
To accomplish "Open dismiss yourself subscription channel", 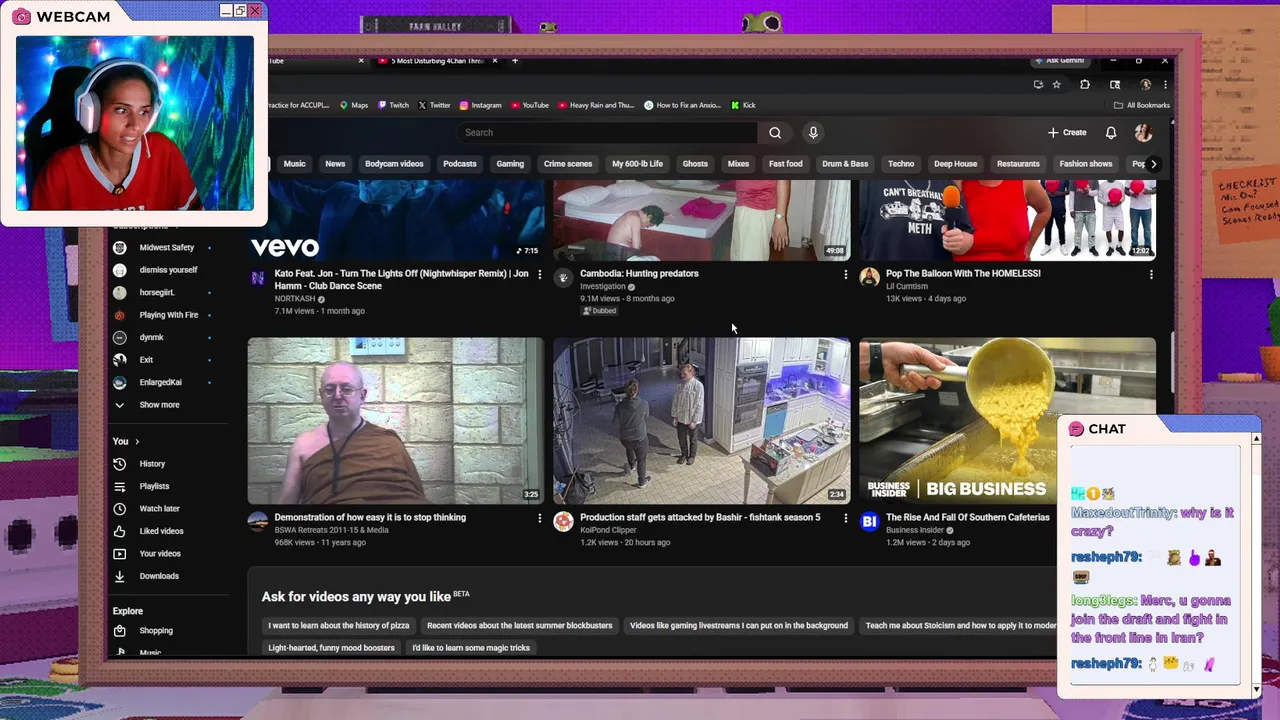I will pyautogui.click(x=168, y=270).
